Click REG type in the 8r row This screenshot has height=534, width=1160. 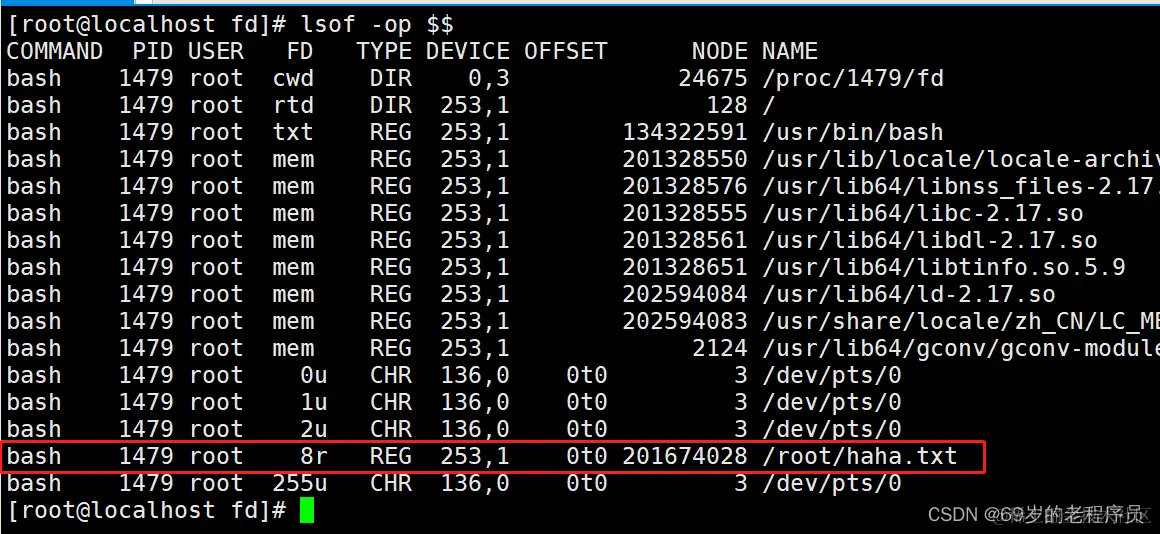391,456
